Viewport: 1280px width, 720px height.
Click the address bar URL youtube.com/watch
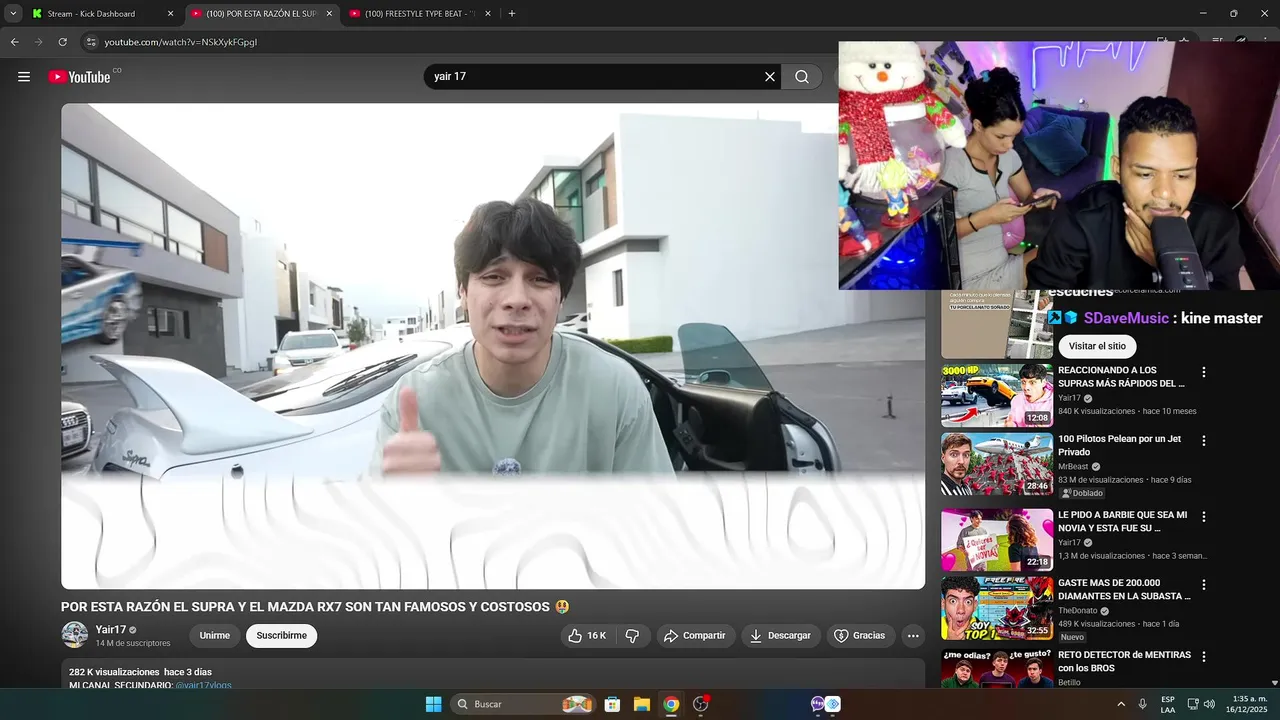click(181, 42)
